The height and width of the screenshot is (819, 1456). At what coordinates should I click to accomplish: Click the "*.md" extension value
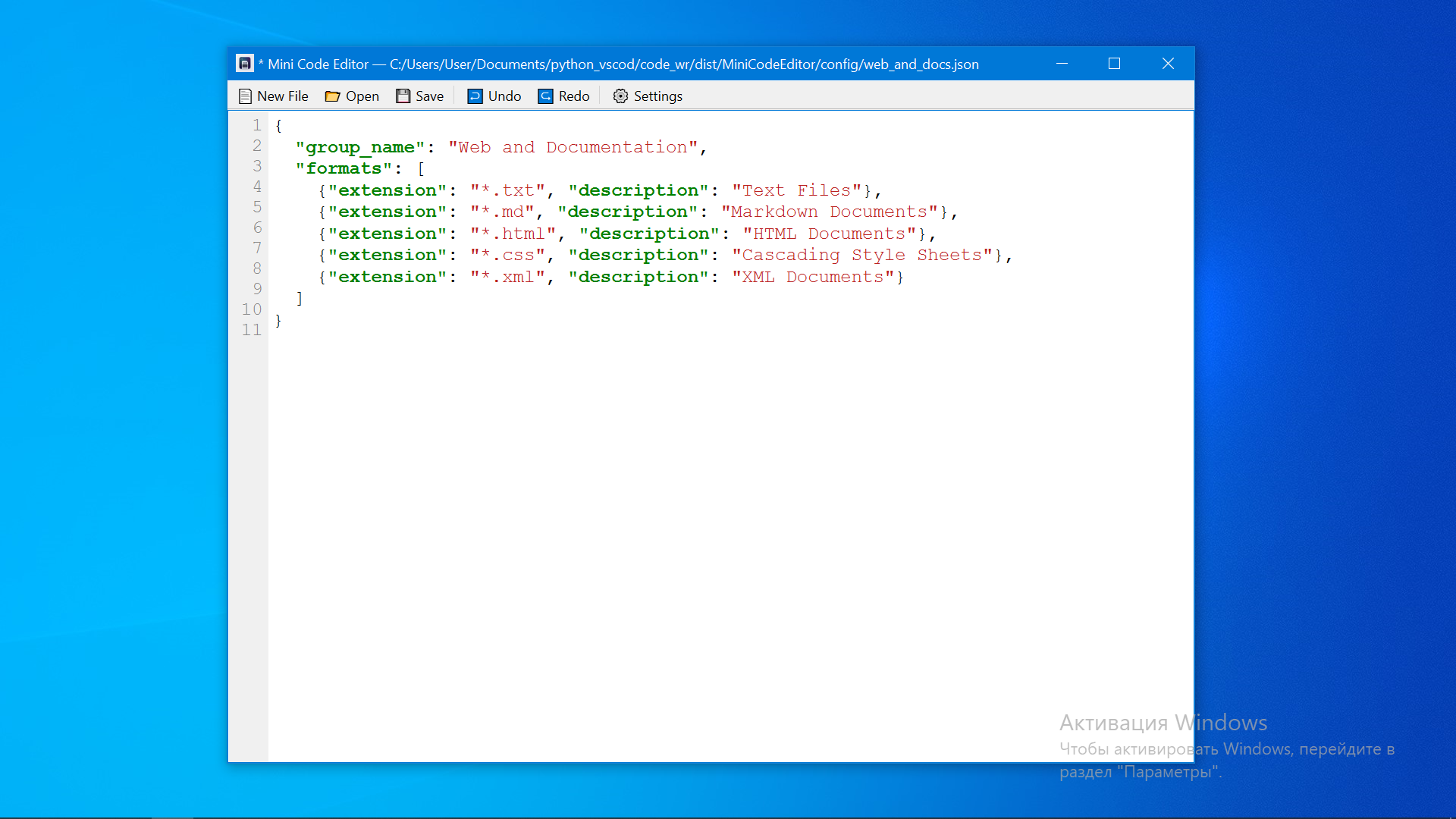(502, 212)
